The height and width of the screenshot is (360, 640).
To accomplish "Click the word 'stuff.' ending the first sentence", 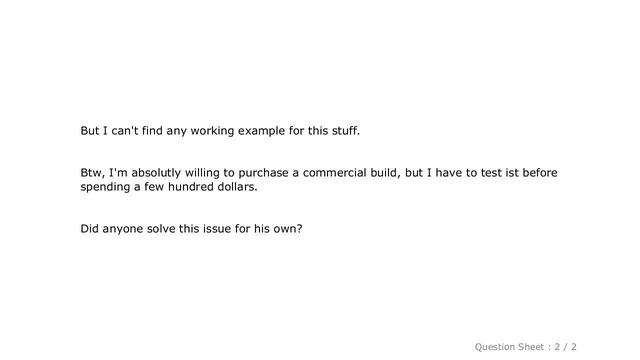I will click(345, 131).
